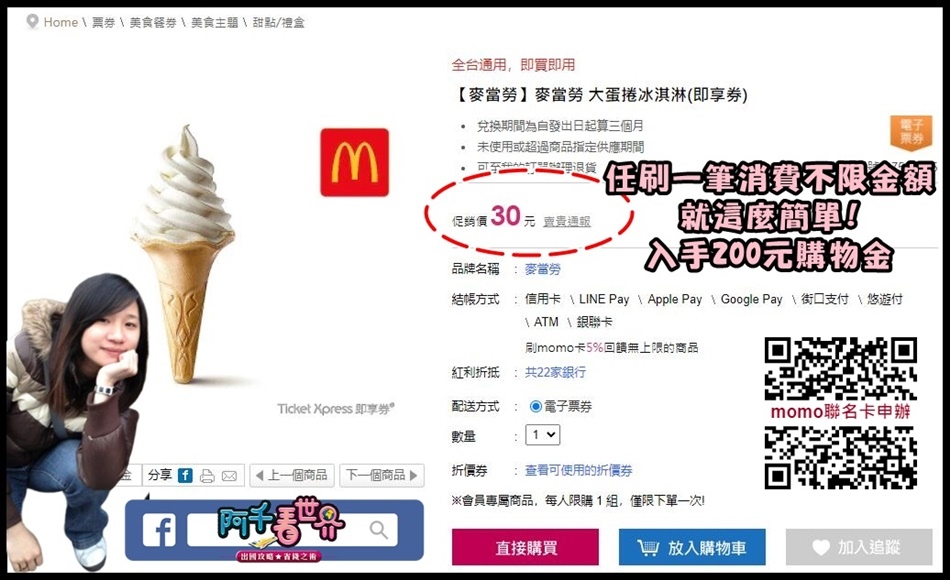This screenshot has height=580, width=950.
Task: Click the location pin icon near Home
Action: click(x=32, y=22)
